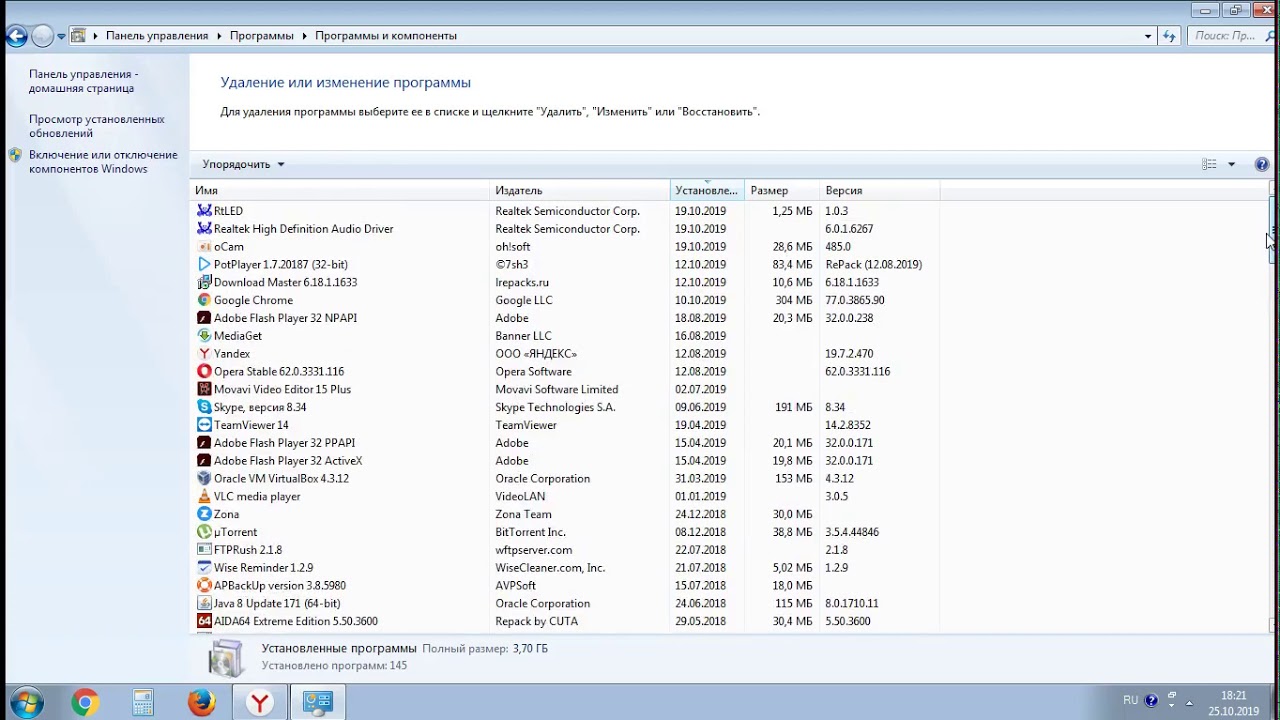Open Firefox from the taskbar
The height and width of the screenshot is (720, 1280).
(x=201, y=703)
